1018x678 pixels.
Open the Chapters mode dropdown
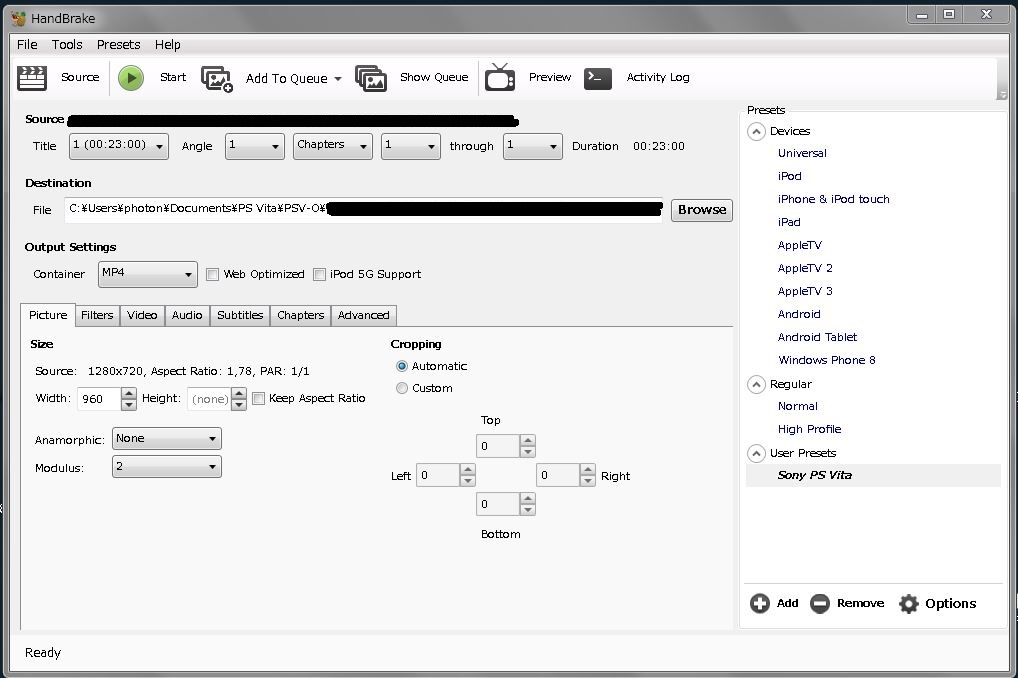[x=332, y=145]
